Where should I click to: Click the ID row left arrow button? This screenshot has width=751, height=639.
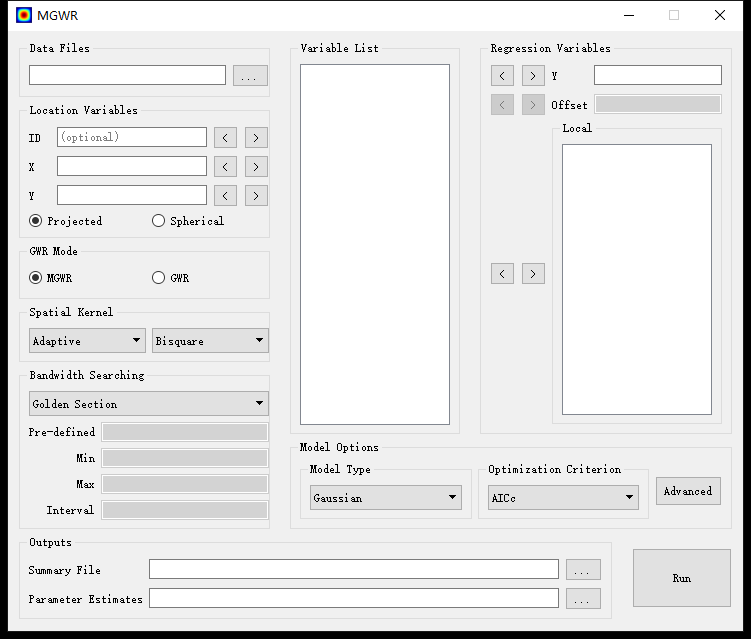225,138
